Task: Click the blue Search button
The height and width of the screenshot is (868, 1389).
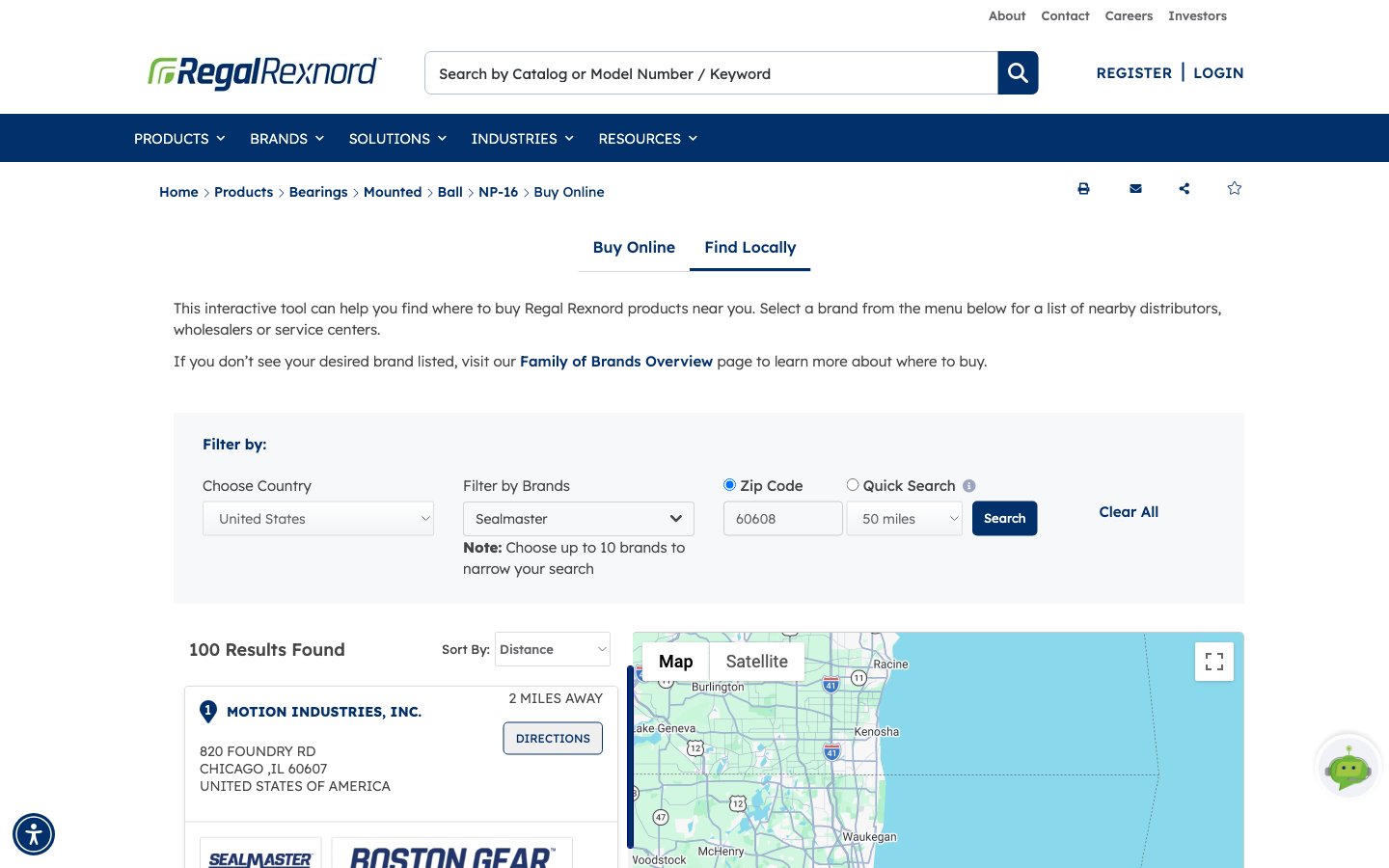Action: 1004,519
